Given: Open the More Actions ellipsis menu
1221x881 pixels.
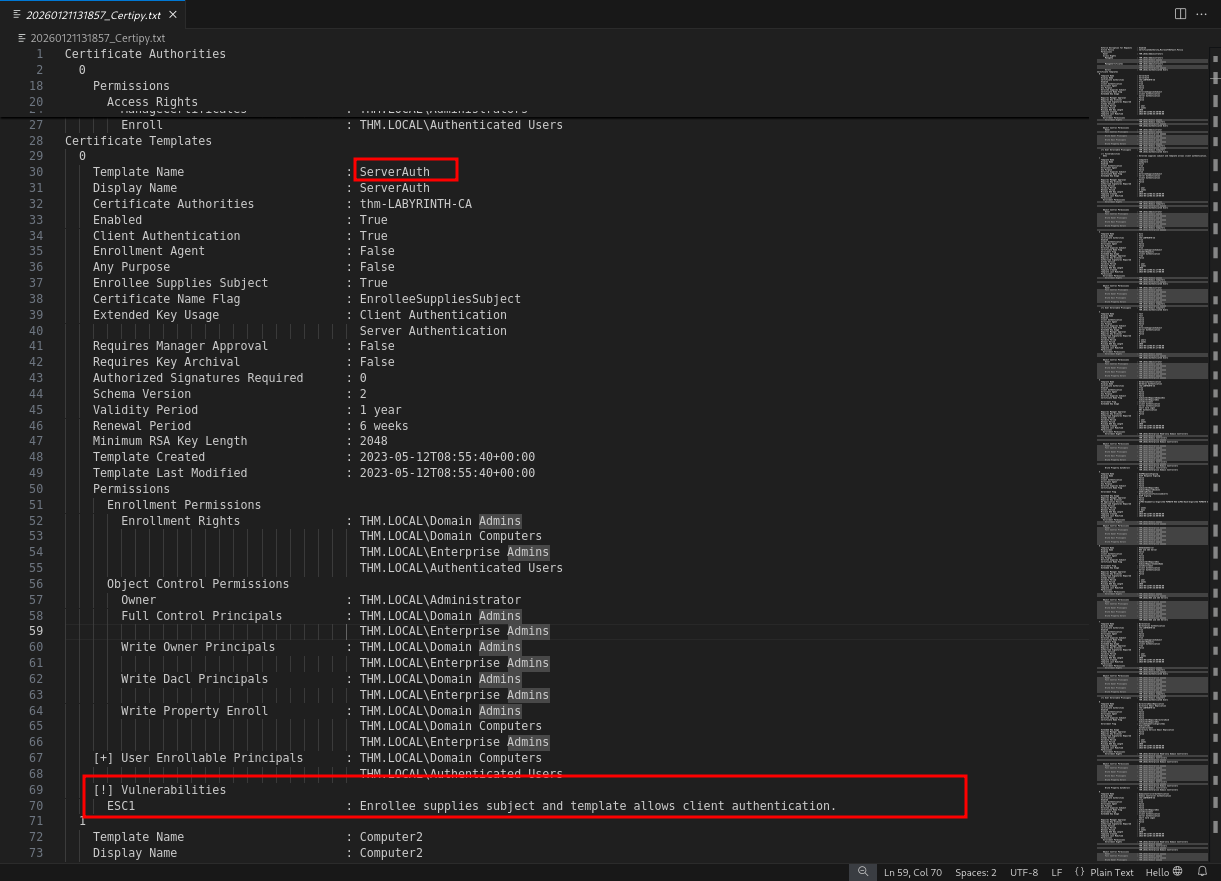Looking at the screenshot, I should [1201, 14].
